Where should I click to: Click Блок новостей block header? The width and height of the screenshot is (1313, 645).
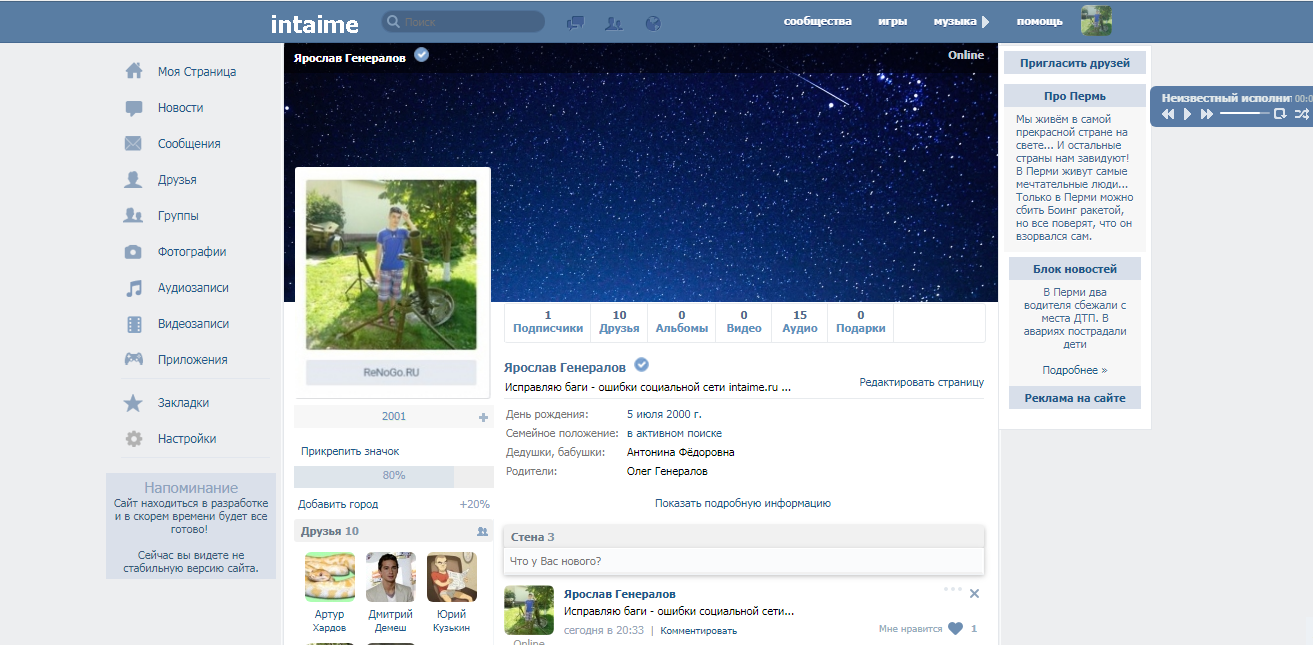pos(1075,269)
